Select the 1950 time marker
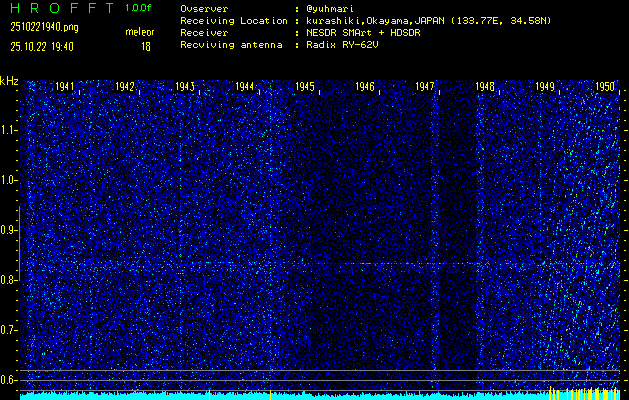Viewport: 629px width, 400px height. [x=605, y=88]
